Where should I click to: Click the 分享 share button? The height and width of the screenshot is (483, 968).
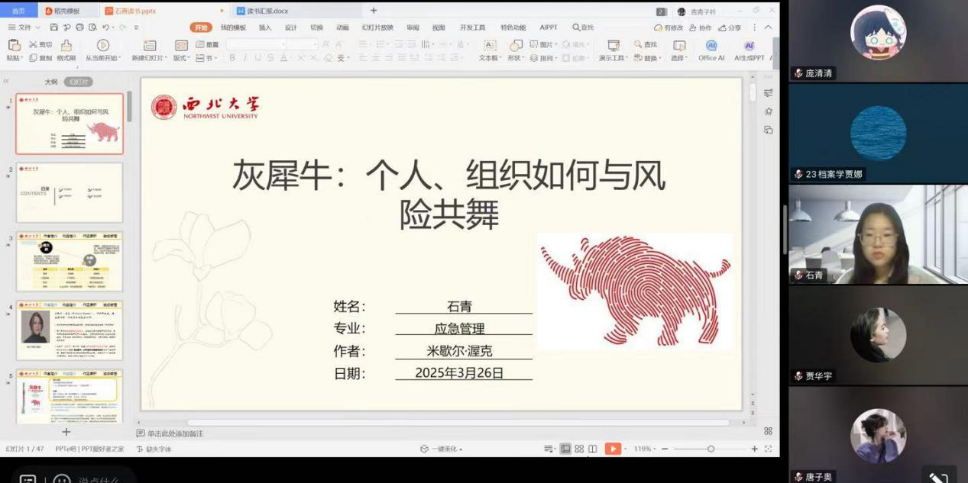point(730,27)
